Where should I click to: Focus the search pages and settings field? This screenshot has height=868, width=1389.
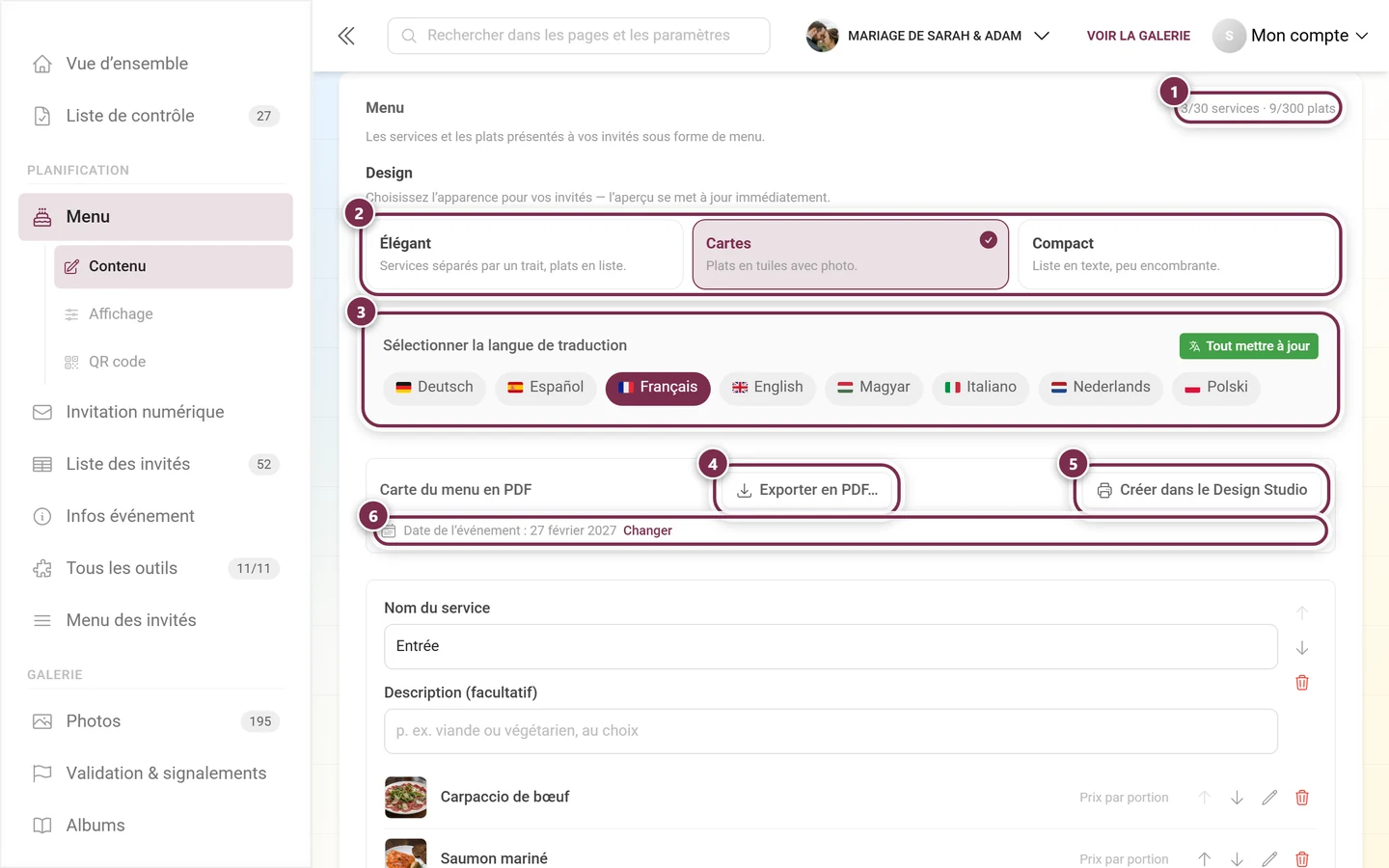(x=579, y=36)
